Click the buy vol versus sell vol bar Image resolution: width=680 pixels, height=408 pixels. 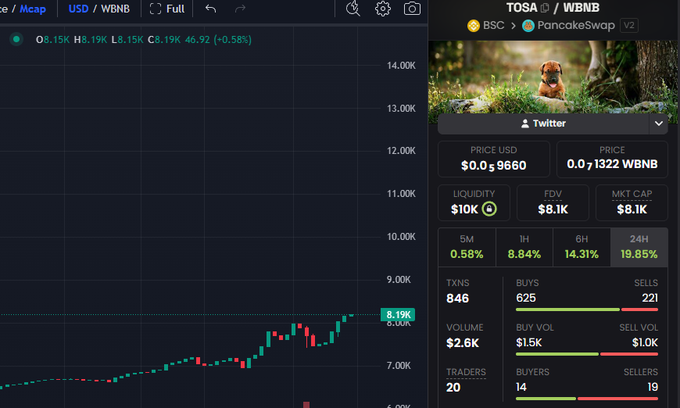[587, 354]
